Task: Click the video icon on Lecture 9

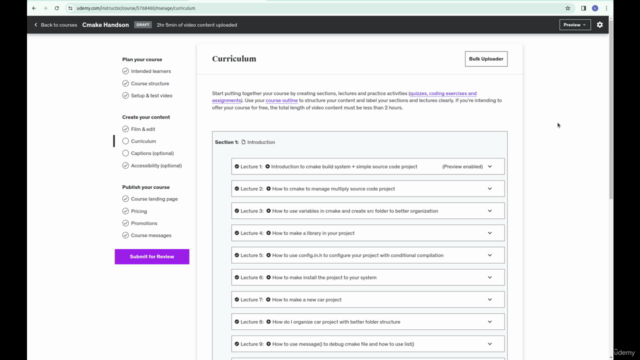Action: [269, 344]
